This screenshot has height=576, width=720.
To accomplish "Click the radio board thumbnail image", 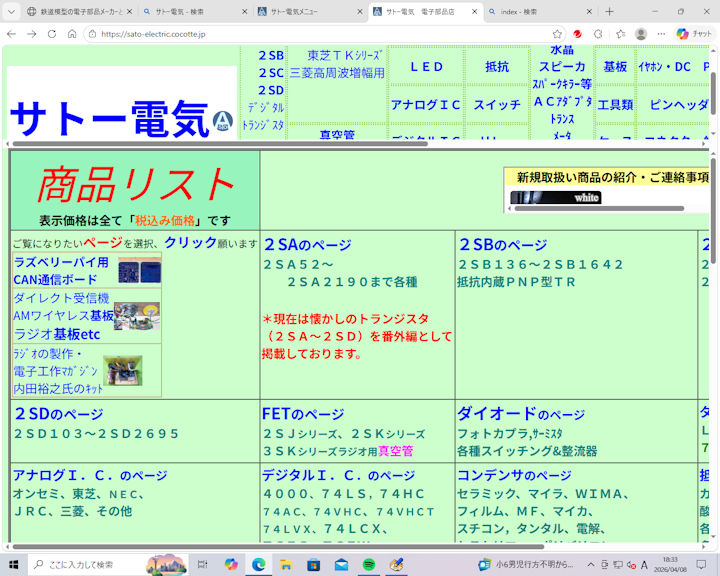I will [x=137, y=316].
